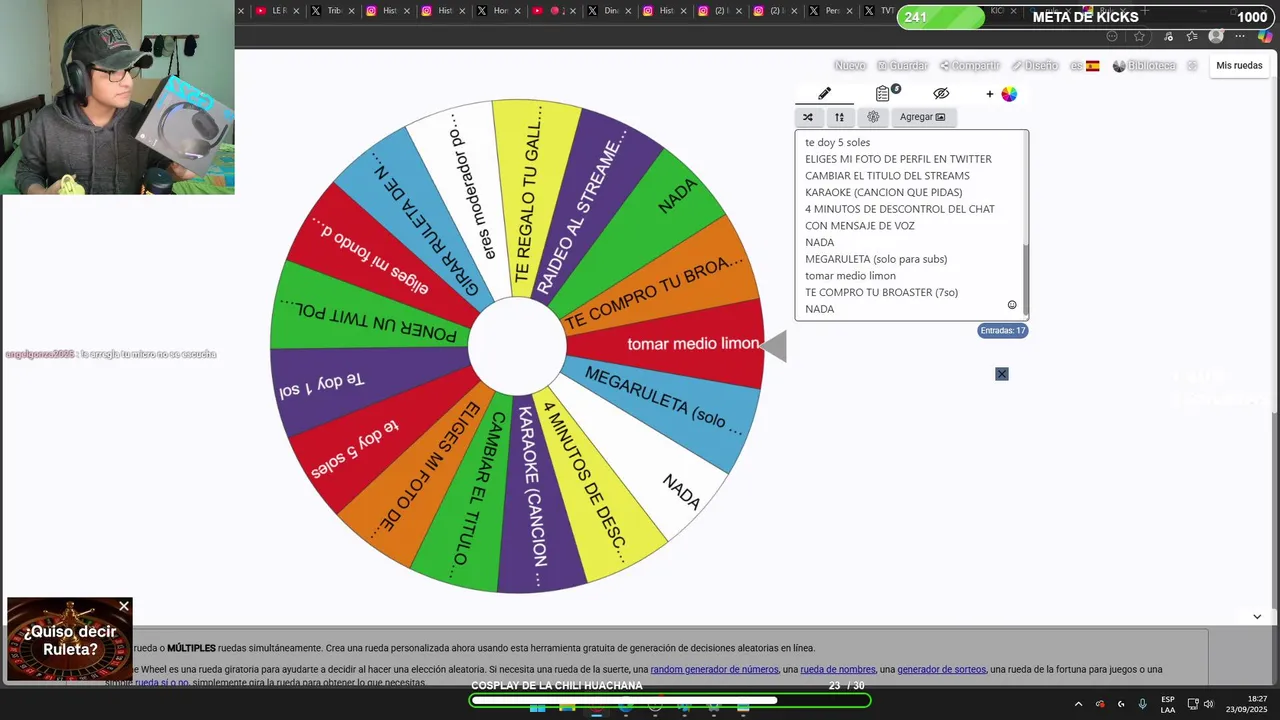Close the '¿Quiso decir Ruleta?' ad

[x=124, y=606]
